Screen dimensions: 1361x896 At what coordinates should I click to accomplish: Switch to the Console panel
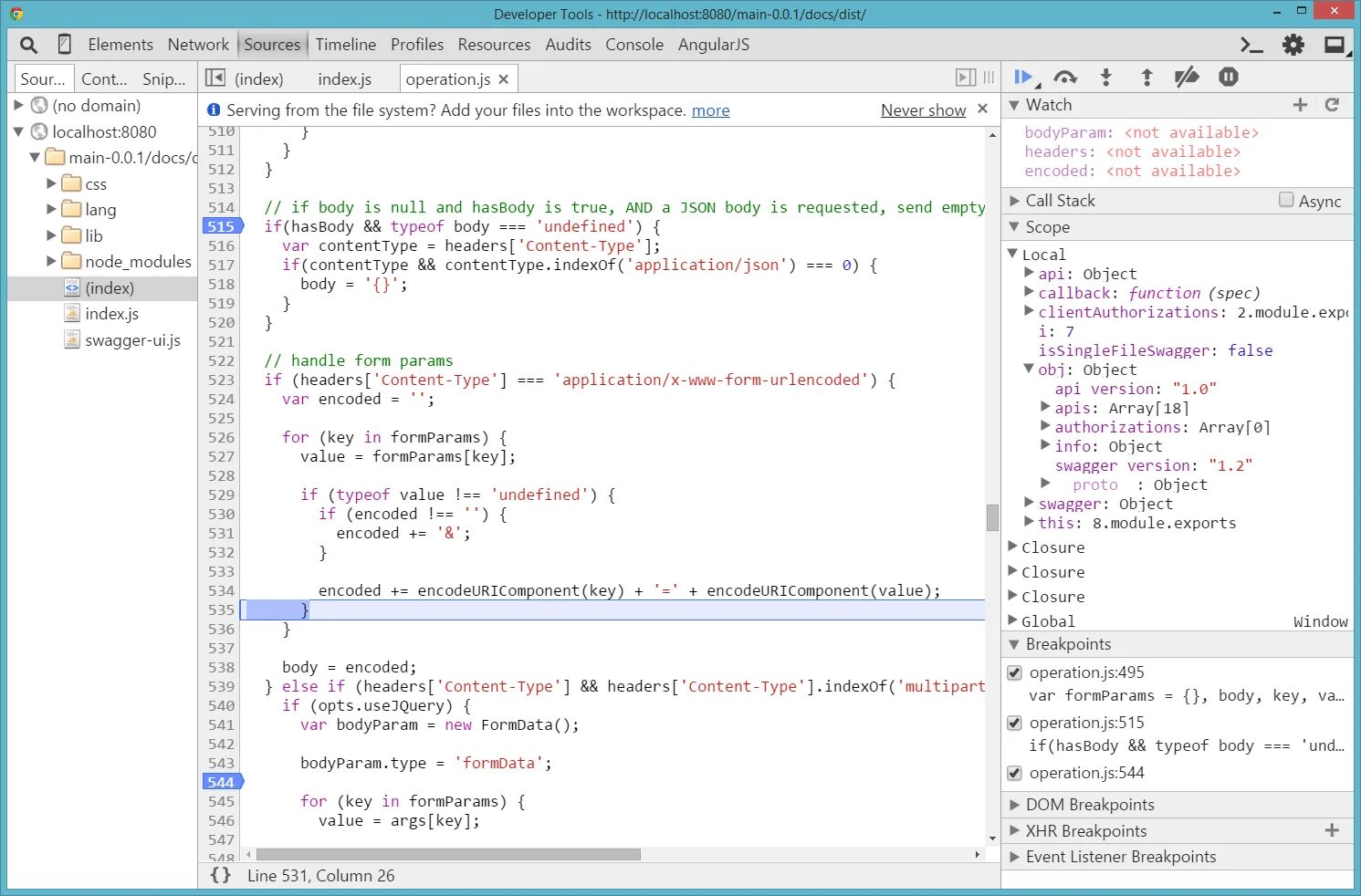(x=634, y=45)
